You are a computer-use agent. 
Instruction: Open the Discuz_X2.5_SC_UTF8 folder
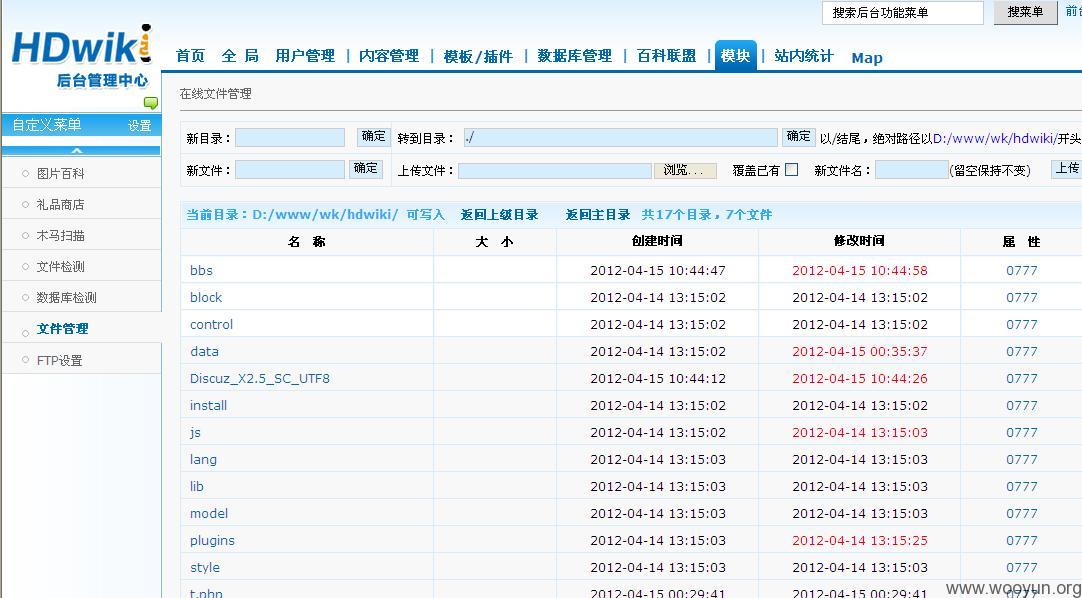(259, 379)
